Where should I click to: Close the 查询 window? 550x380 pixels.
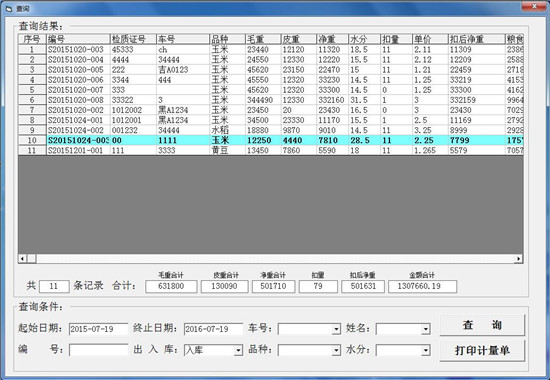tap(534, 6)
